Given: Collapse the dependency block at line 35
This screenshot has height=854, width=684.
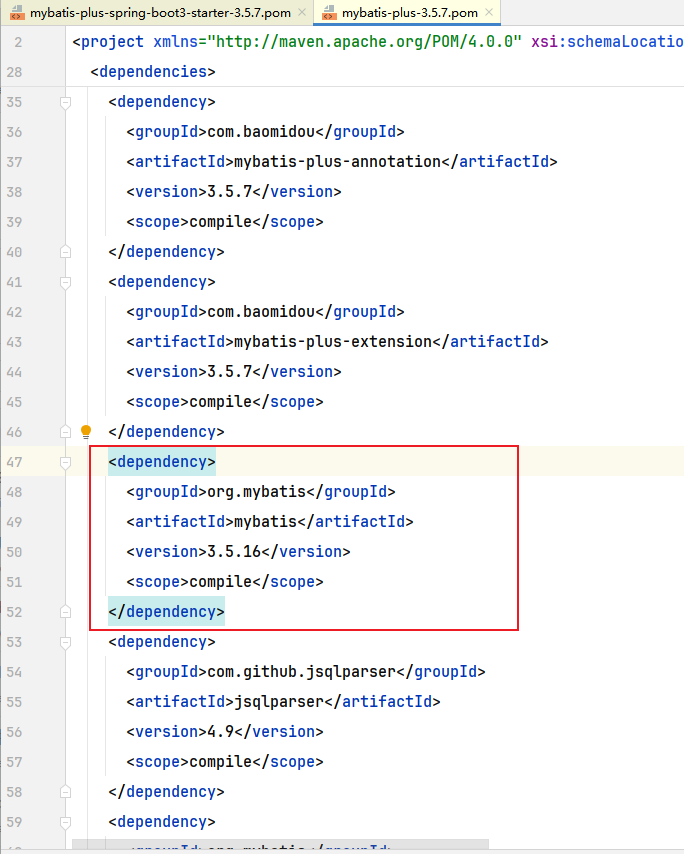Looking at the screenshot, I should (x=65, y=102).
